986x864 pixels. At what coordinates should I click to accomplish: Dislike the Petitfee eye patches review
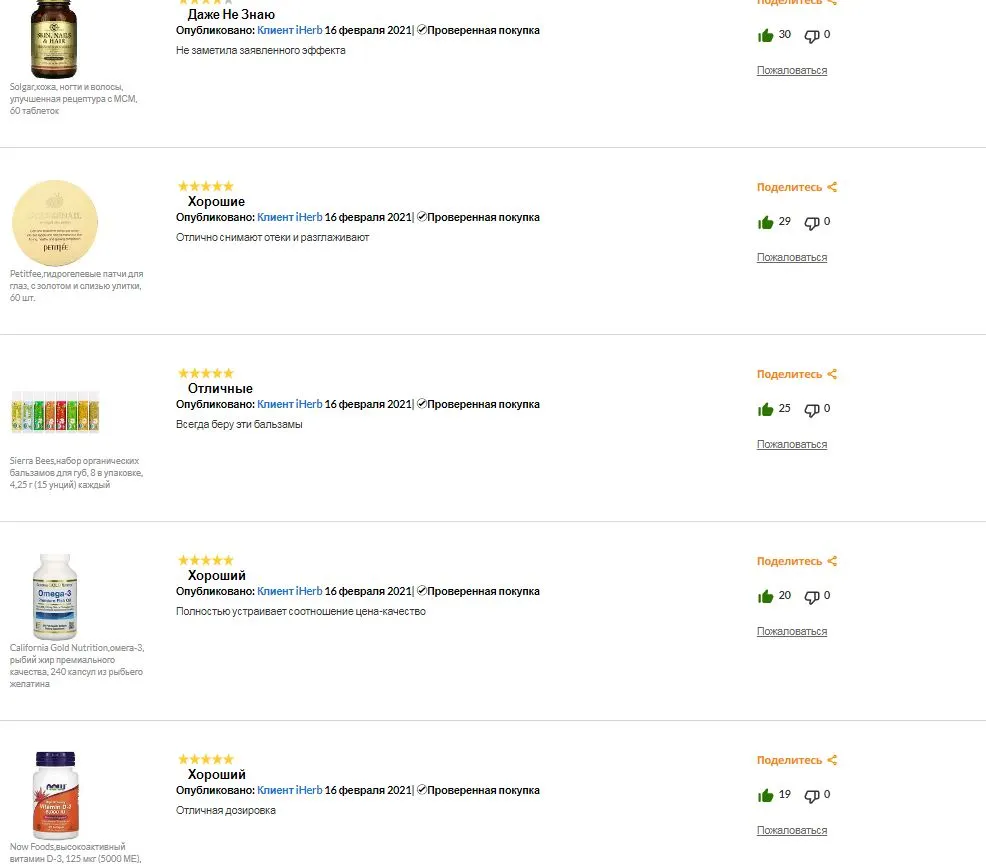812,223
